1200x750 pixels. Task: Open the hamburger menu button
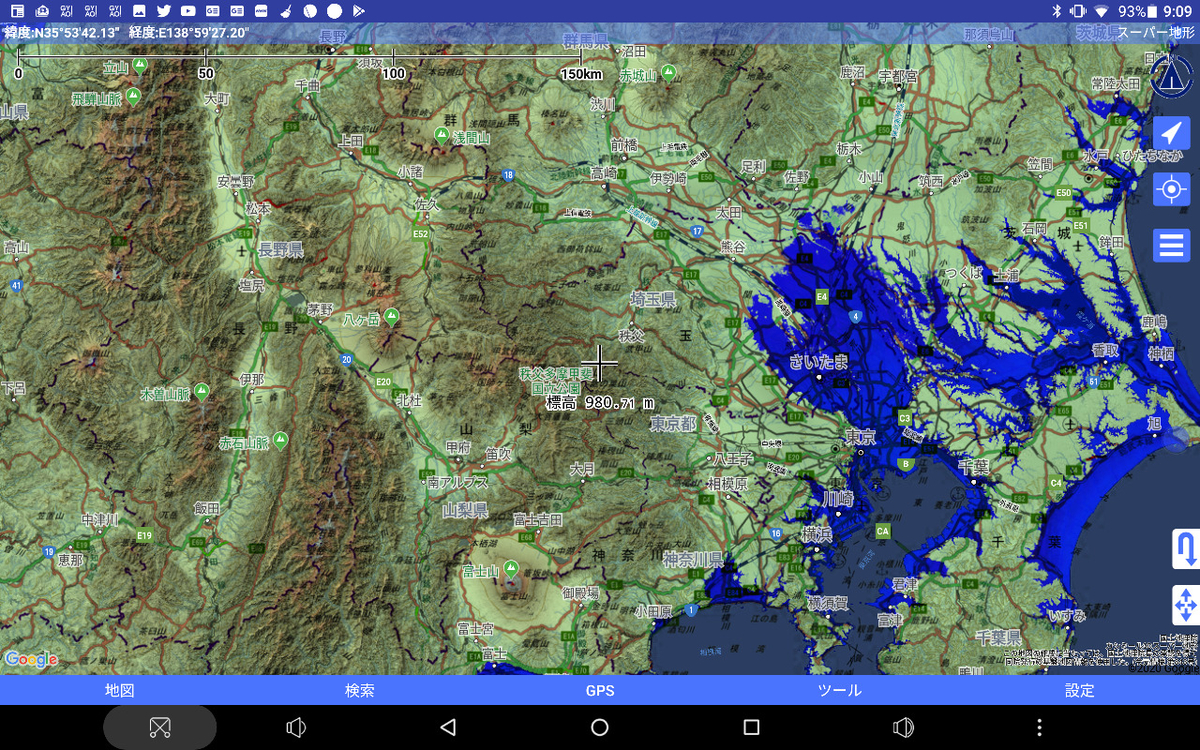point(1171,244)
